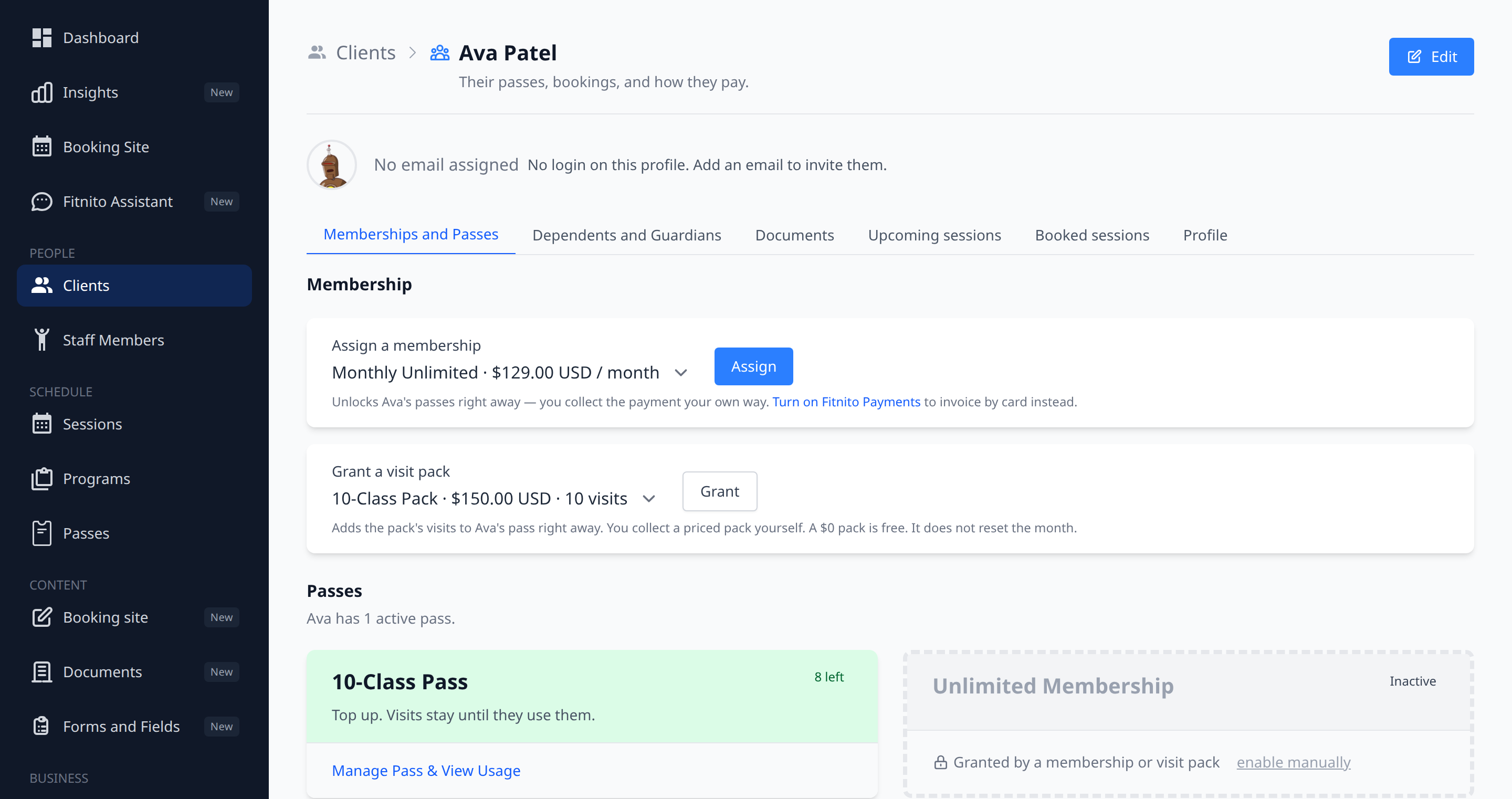
Task: Switch to Dependents and Guardians tab
Action: click(x=626, y=235)
